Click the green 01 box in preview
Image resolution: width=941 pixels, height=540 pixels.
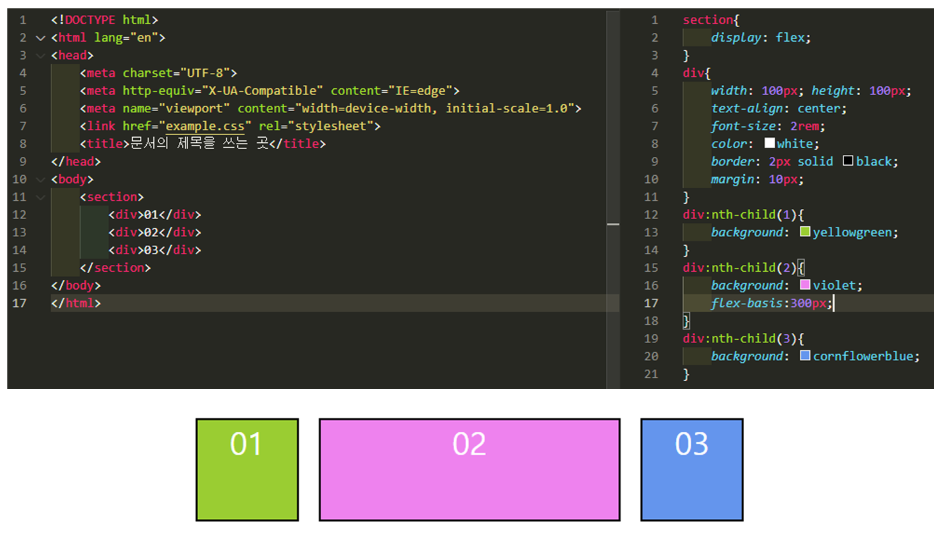pyautogui.click(x=247, y=470)
